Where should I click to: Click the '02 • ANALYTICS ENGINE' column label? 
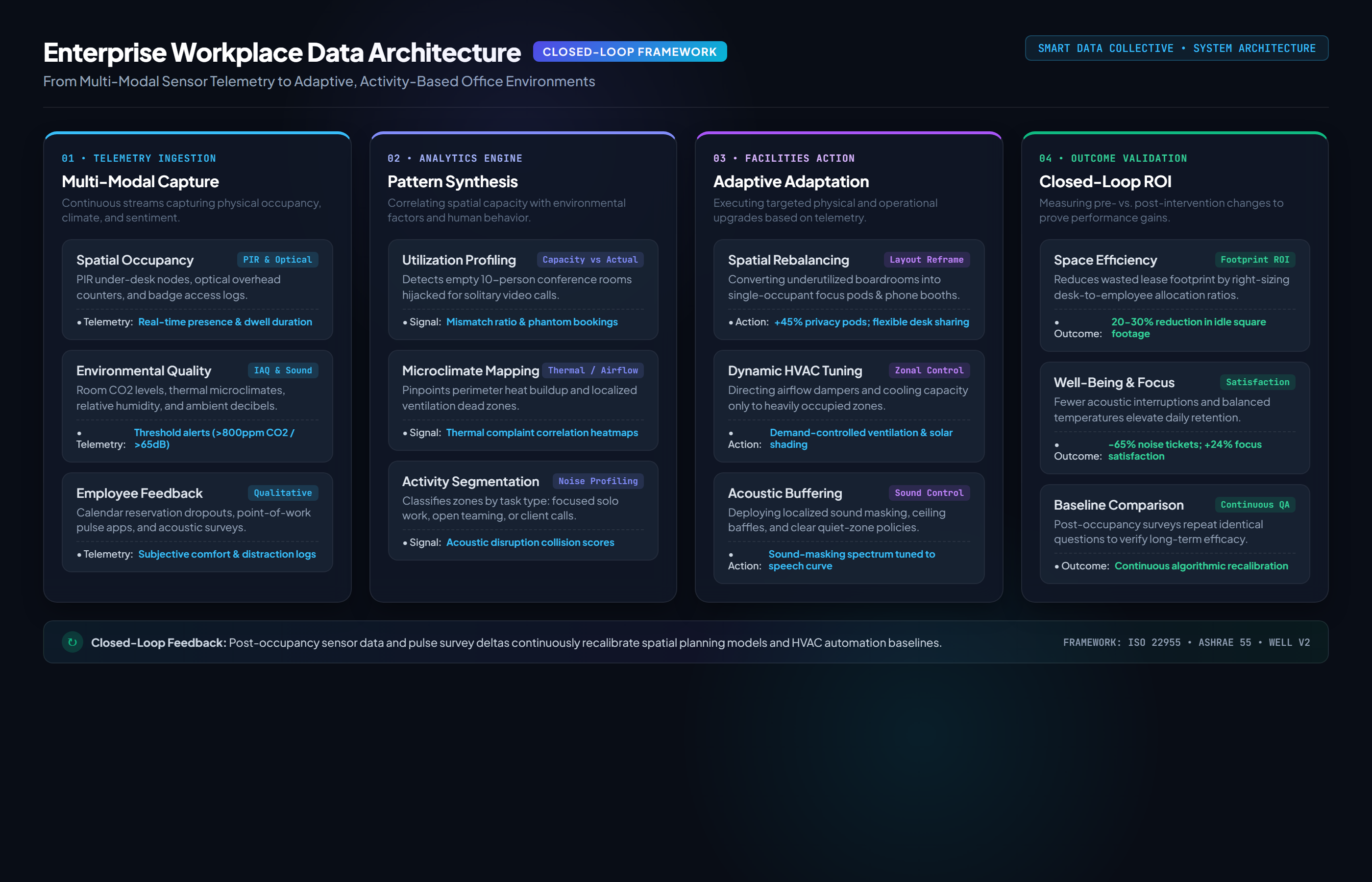click(x=455, y=158)
